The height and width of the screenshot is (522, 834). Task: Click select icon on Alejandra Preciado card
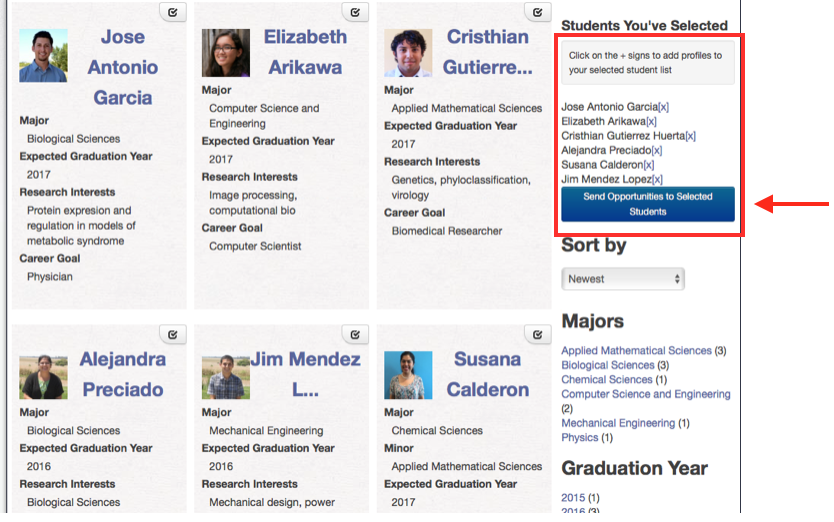[173, 335]
